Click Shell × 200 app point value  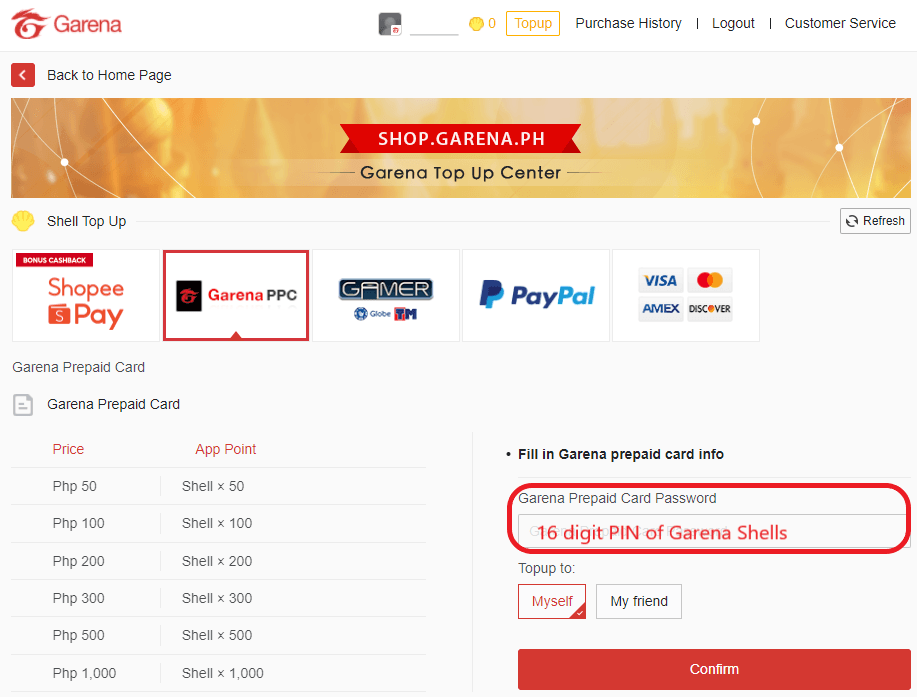(217, 561)
